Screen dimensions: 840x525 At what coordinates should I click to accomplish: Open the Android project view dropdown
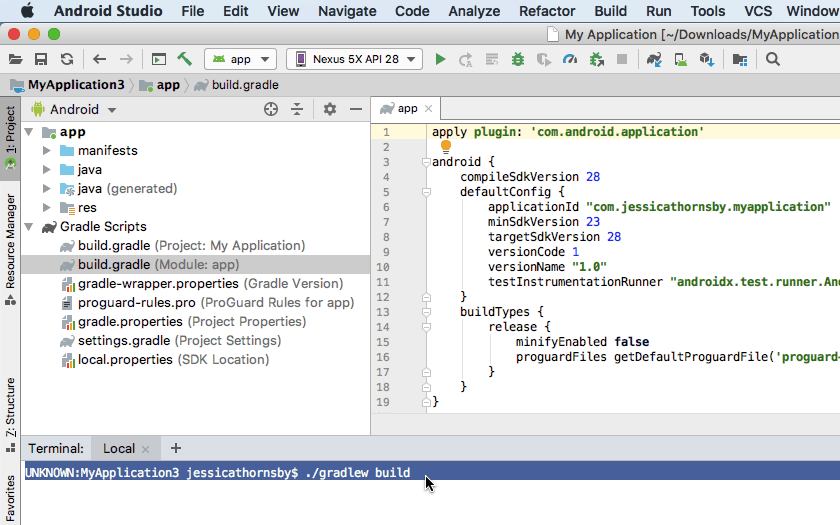click(74, 109)
